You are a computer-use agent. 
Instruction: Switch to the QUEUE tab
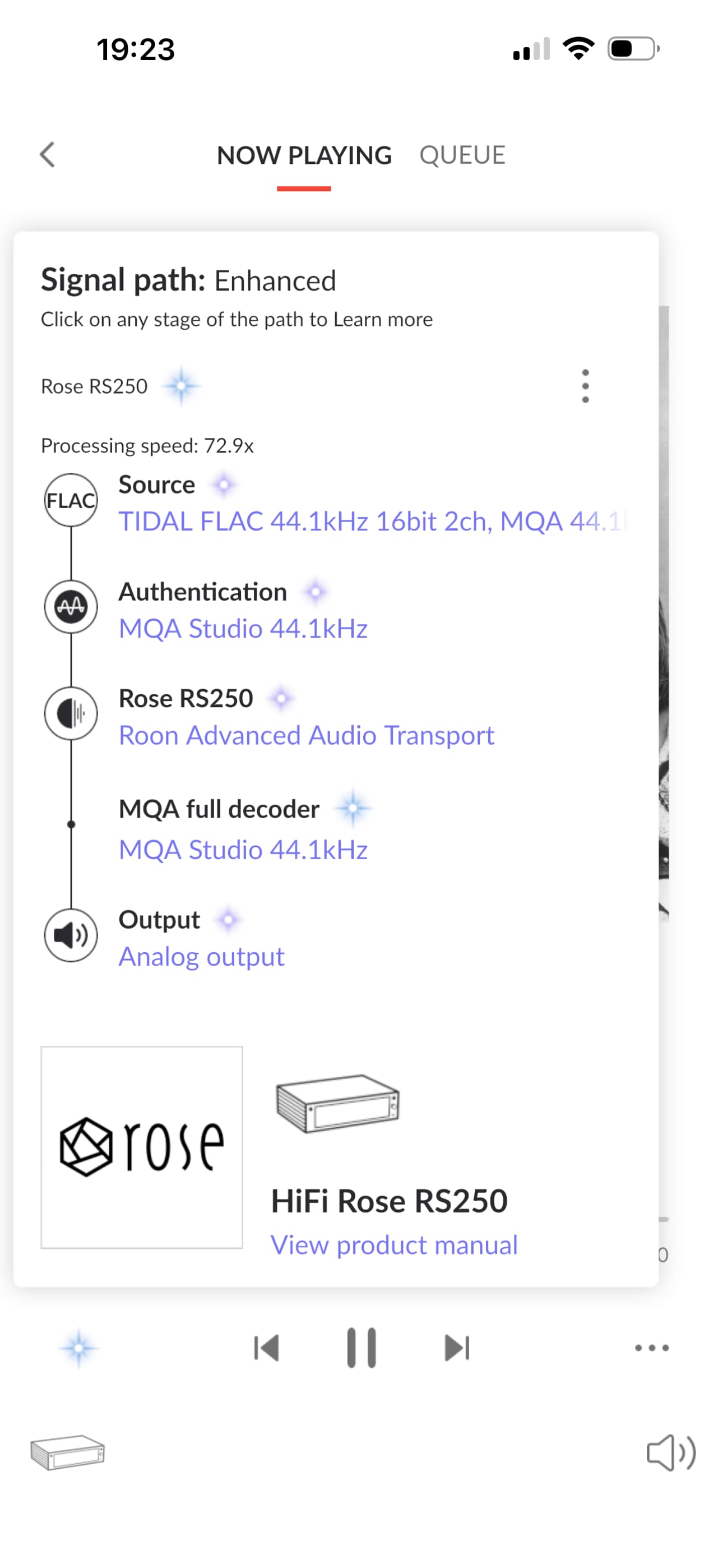point(462,155)
